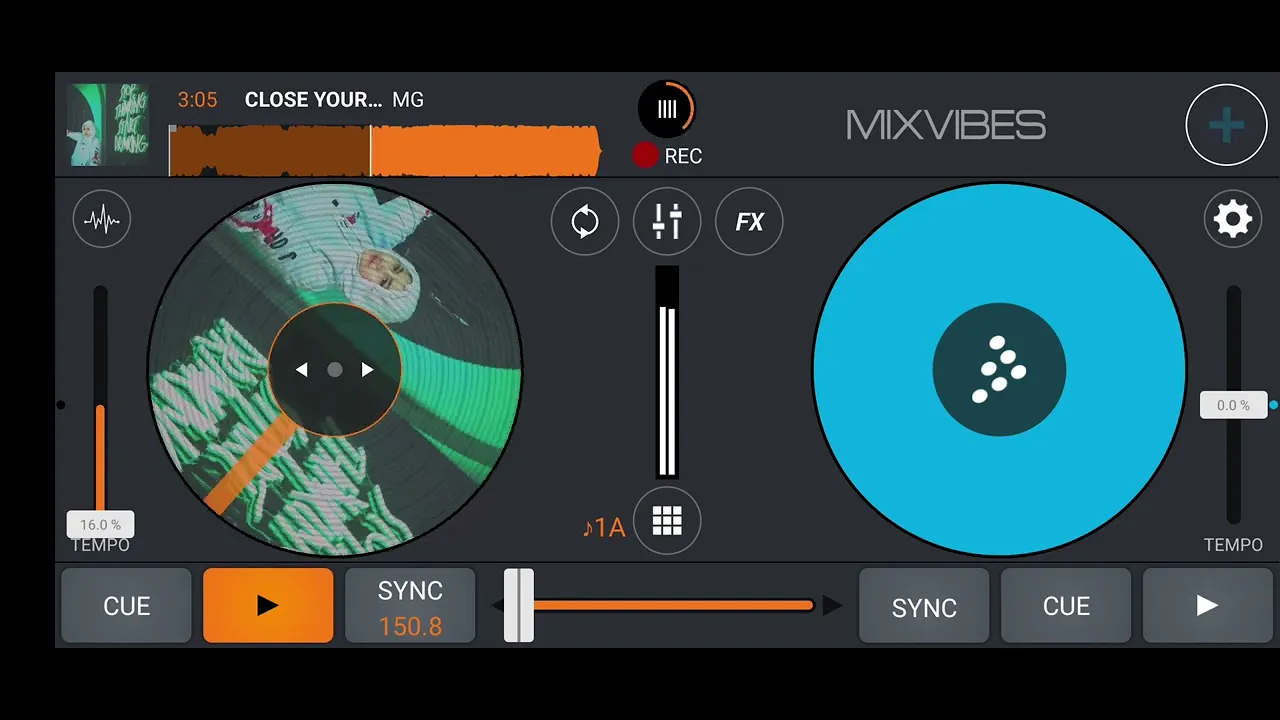Play the right deck
This screenshot has width=1280, height=720.
(1207, 606)
